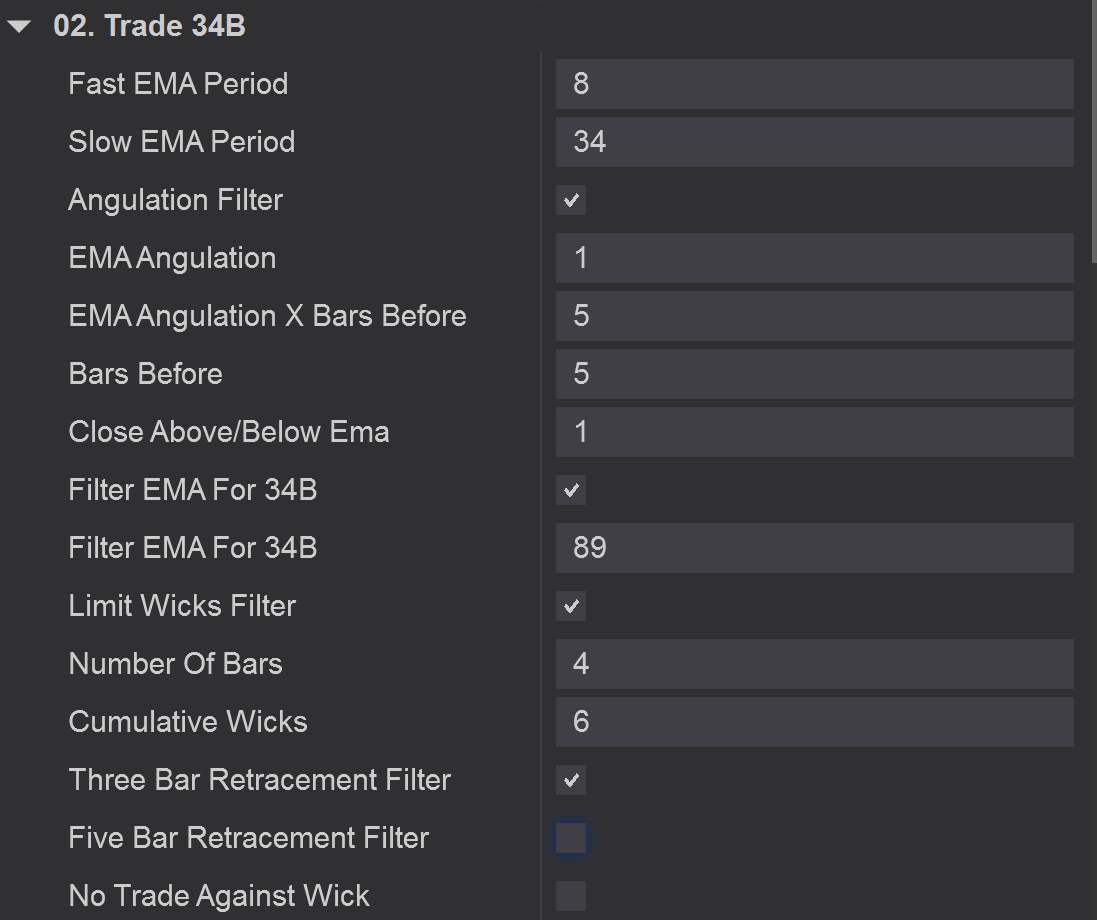Viewport: 1097px width, 920px height.
Task: Click the Limit Wicks Filter label
Action: (x=182, y=606)
